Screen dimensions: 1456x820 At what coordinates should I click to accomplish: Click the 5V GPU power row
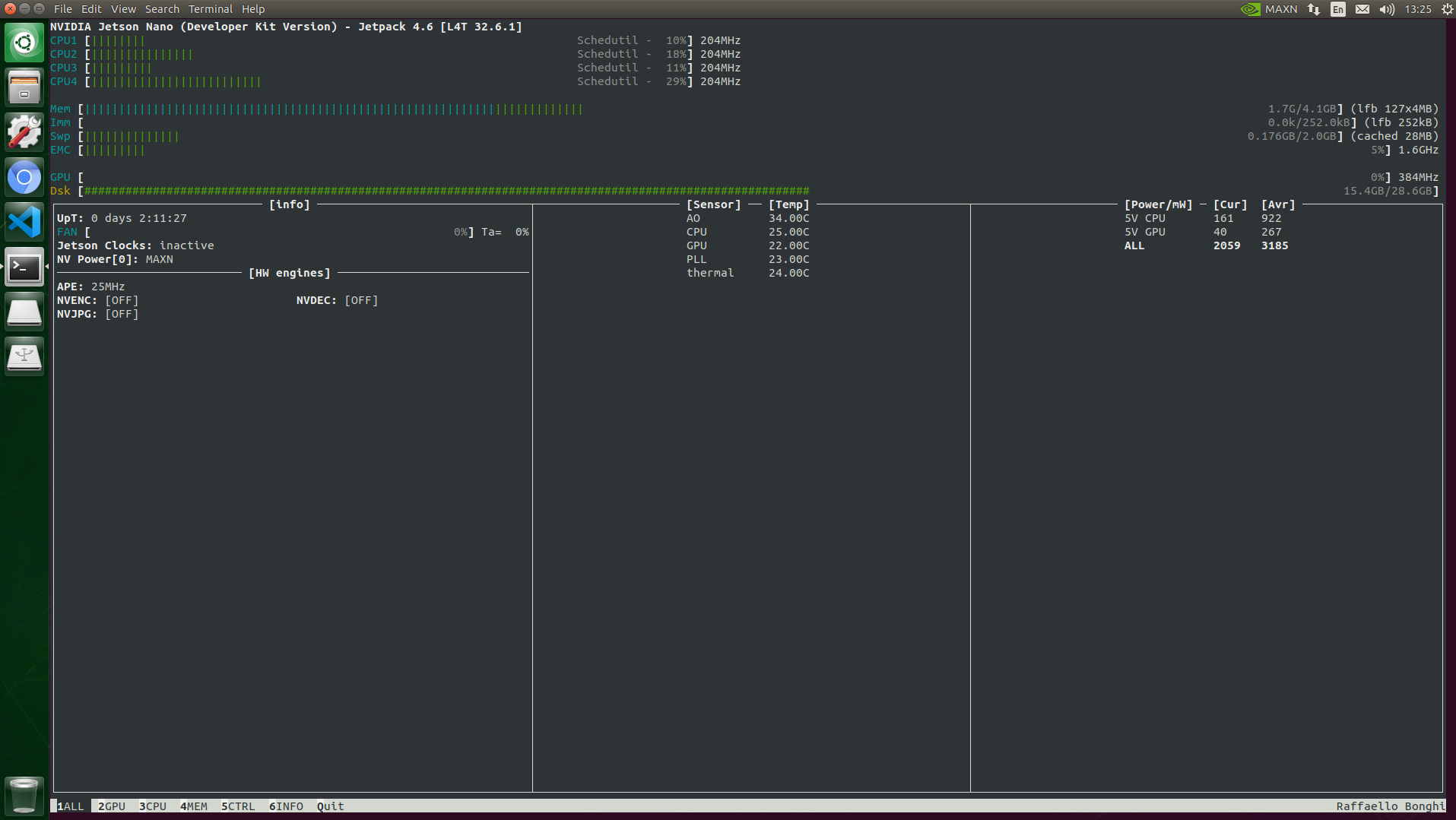(1204, 232)
